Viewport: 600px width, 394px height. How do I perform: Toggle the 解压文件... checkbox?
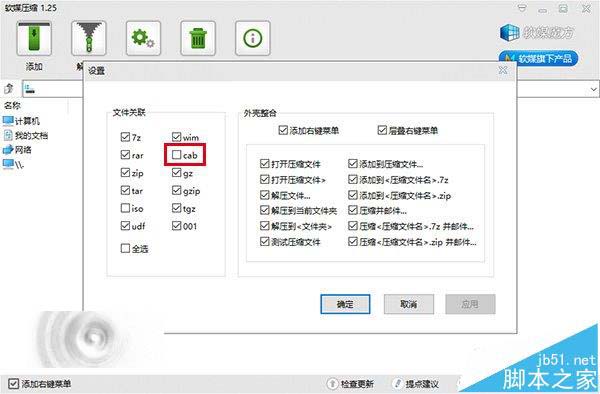[264, 195]
